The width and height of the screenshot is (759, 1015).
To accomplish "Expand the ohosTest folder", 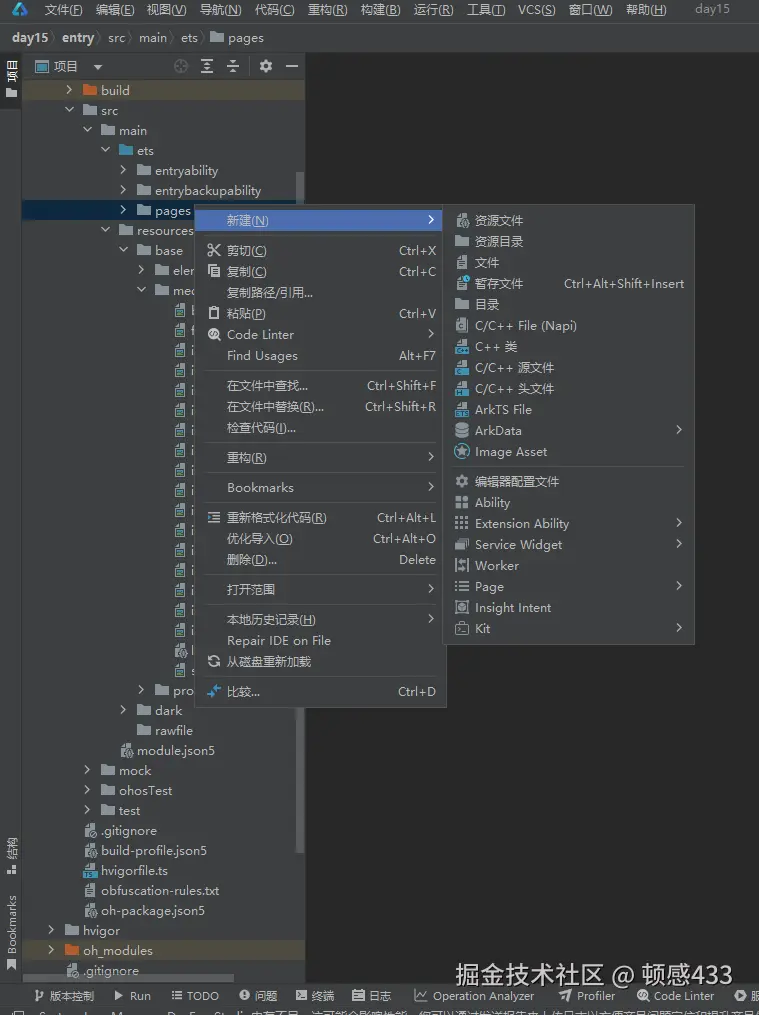I will pyautogui.click(x=87, y=790).
